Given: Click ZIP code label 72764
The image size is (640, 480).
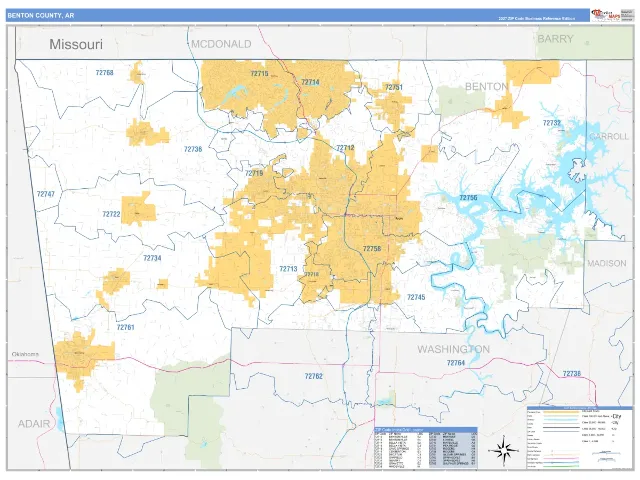Looking at the screenshot, I should click(456, 362).
